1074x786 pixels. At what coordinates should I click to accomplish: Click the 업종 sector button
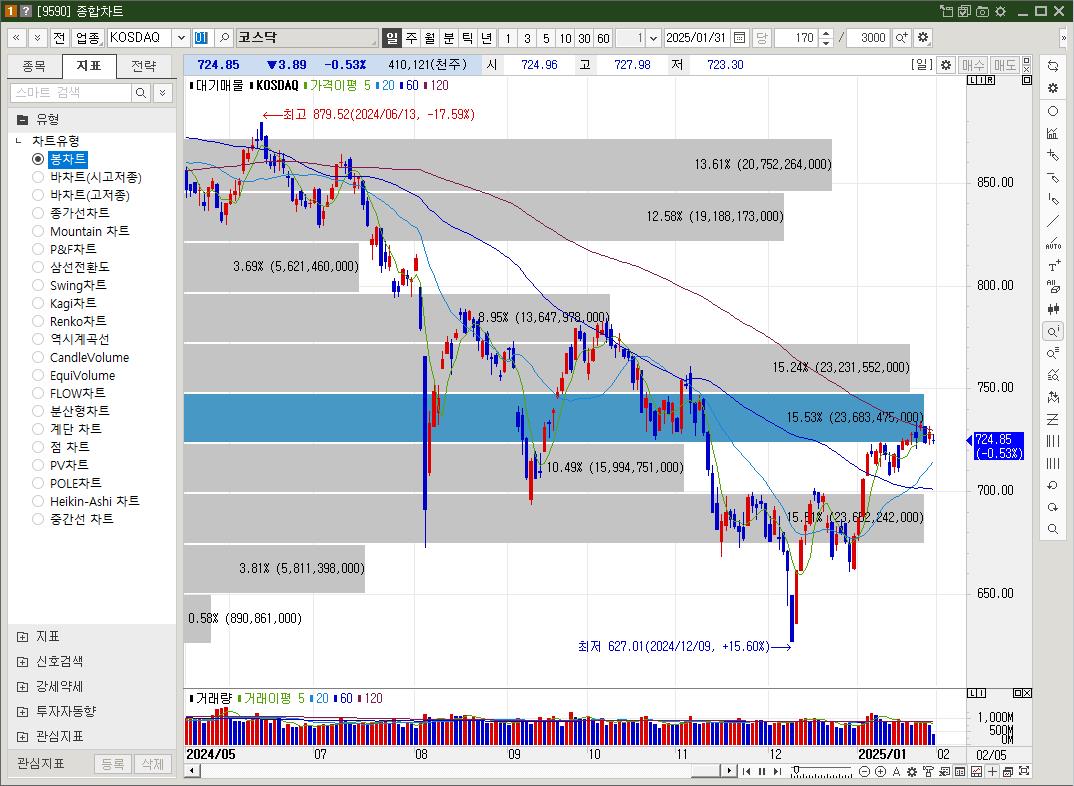[x=87, y=38]
